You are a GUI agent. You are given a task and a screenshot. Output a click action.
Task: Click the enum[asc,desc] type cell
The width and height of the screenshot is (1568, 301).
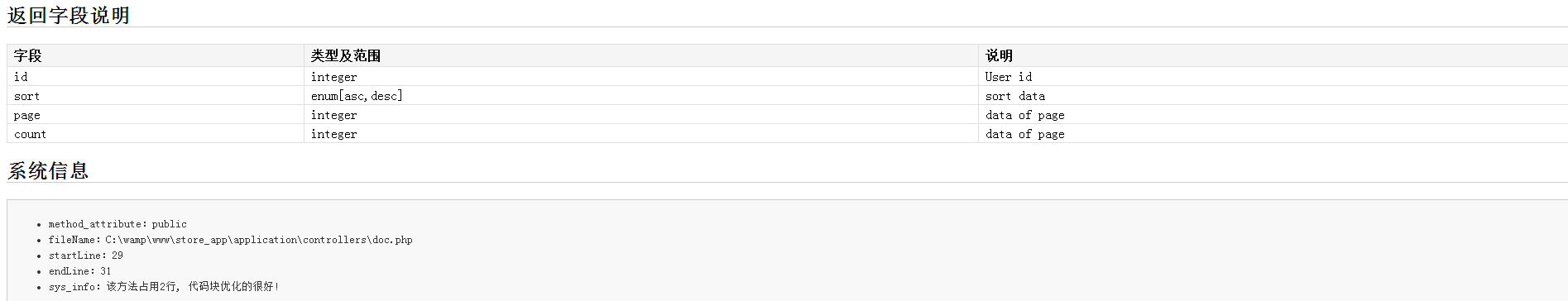pos(641,96)
